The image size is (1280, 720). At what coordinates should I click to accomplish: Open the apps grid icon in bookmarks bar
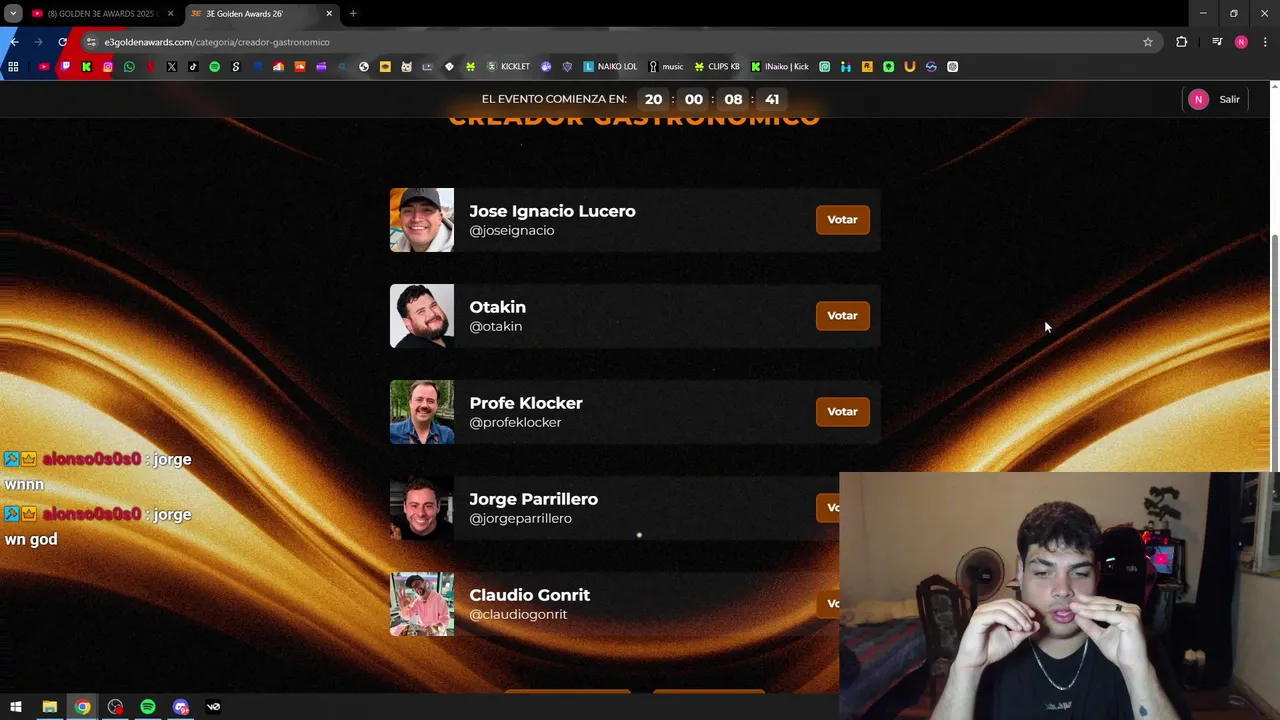pyautogui.click(x=13, y=67)
